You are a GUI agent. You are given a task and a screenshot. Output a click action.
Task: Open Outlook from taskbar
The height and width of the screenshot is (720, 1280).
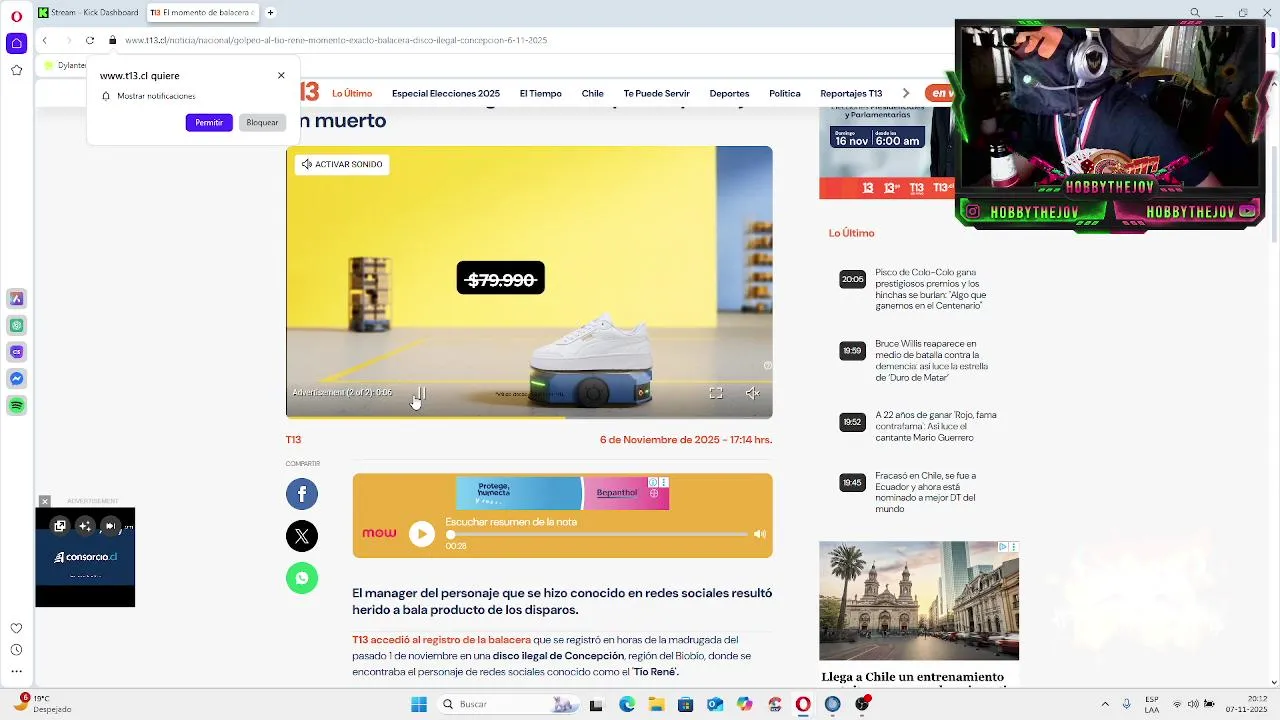[715, 704]
